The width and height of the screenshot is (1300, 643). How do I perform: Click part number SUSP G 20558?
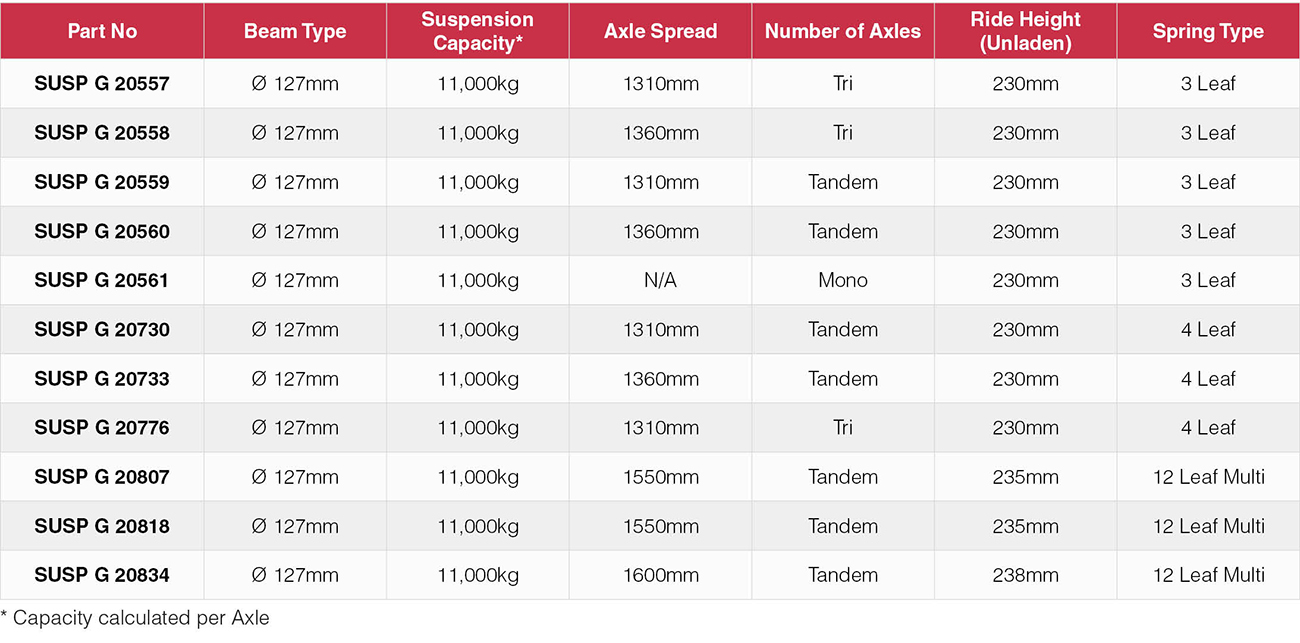coord(102,133)
